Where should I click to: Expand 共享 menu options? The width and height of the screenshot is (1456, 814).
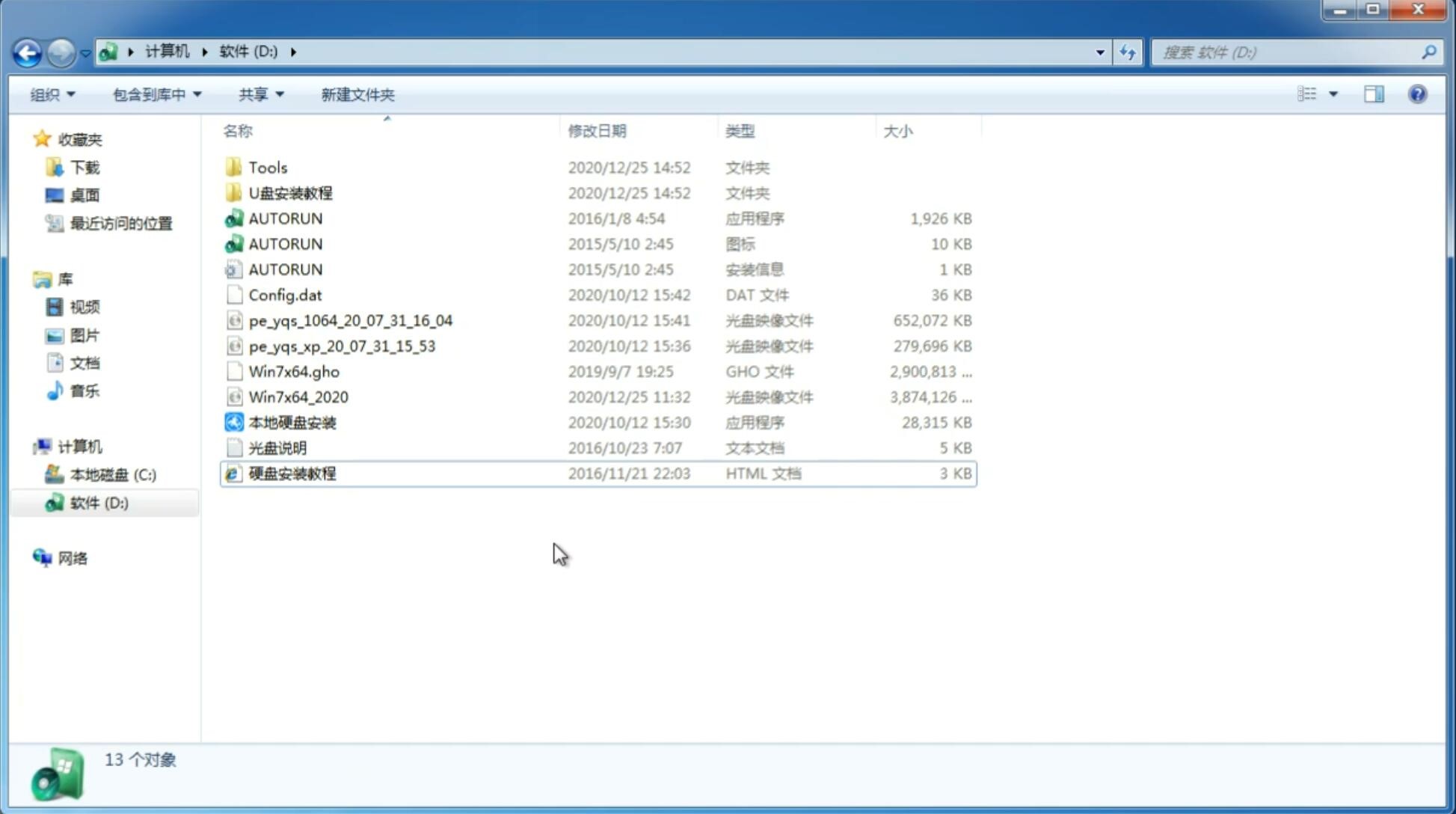coord(260,94)
